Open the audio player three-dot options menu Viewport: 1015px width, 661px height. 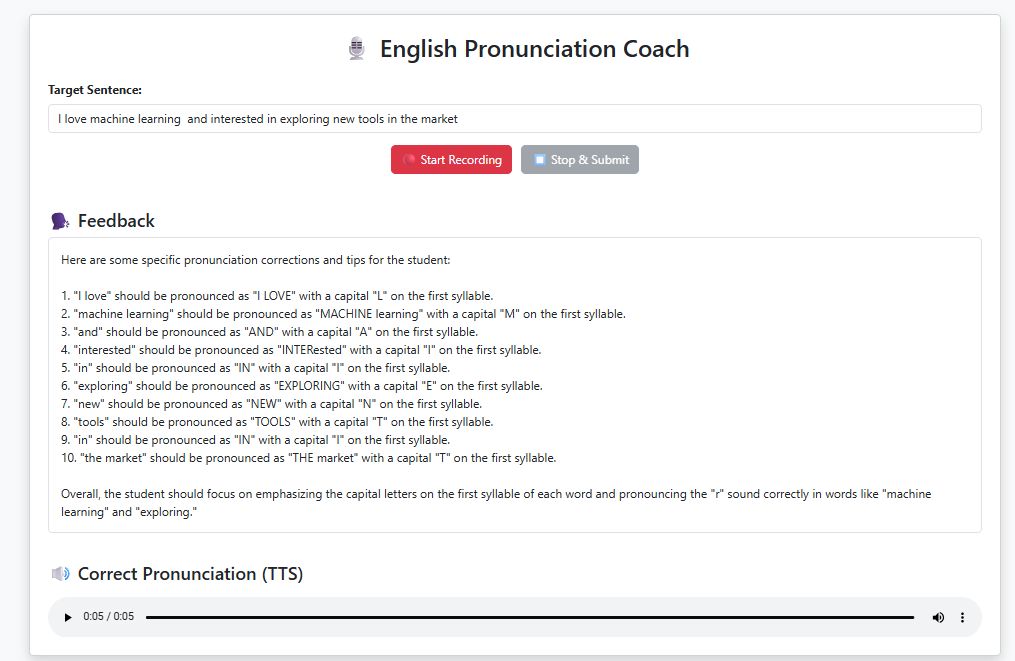pos(963,618)
